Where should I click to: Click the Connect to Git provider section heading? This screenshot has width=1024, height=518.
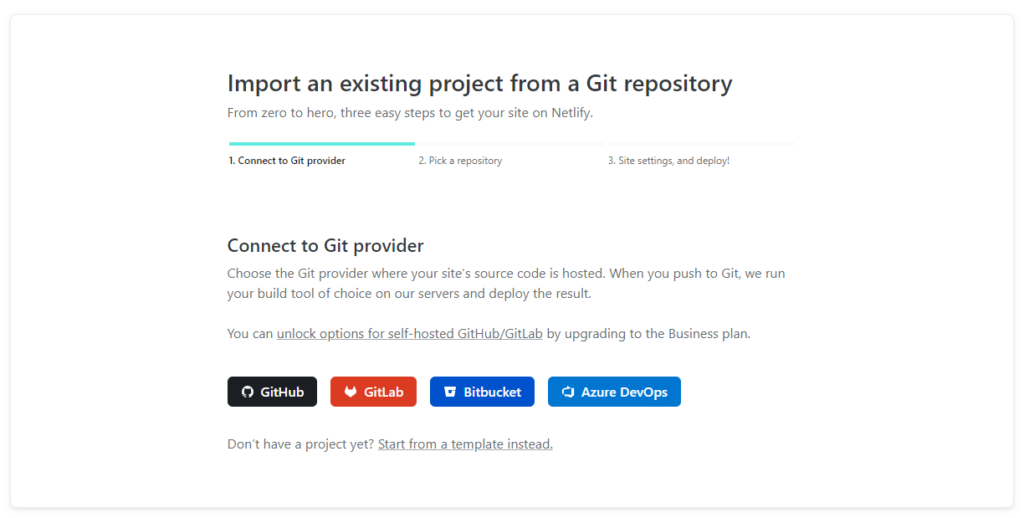click(x=325, y=246)
